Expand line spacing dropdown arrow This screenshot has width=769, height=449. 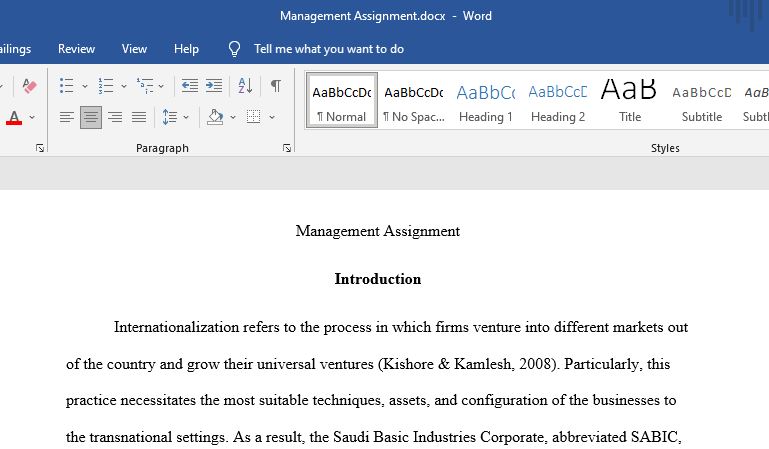coord(186,117)
